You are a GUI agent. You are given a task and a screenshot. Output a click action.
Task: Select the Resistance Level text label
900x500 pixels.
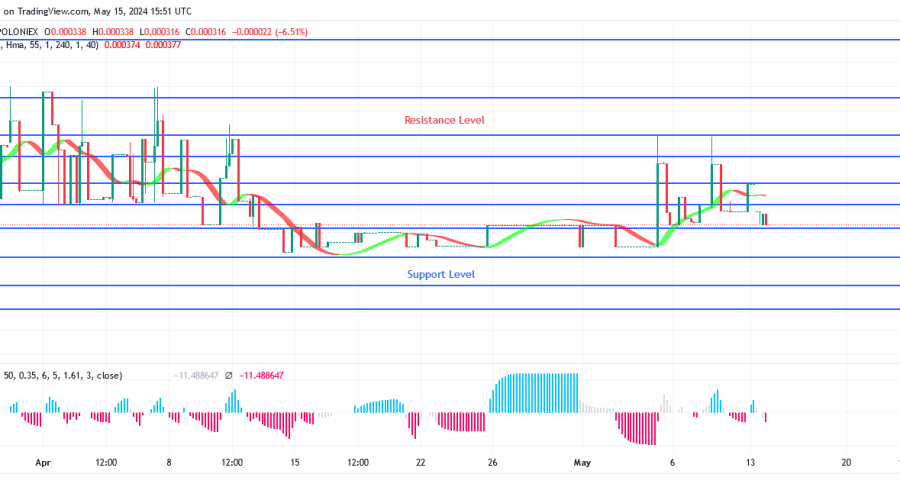(x=444, y=120)
